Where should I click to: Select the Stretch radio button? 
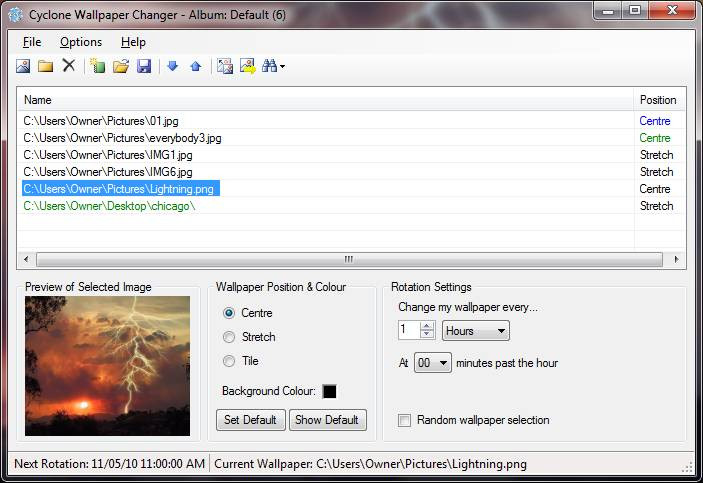tap(229, 337)
